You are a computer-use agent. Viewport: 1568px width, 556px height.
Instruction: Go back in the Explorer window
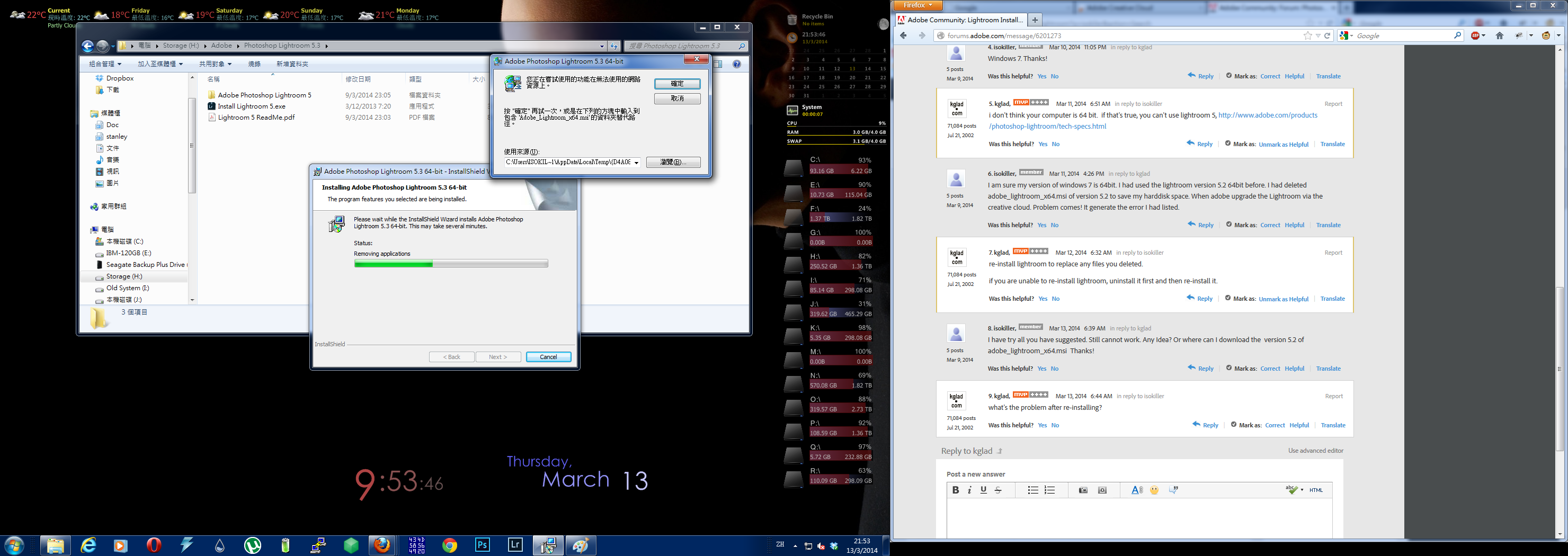point(87,46)
